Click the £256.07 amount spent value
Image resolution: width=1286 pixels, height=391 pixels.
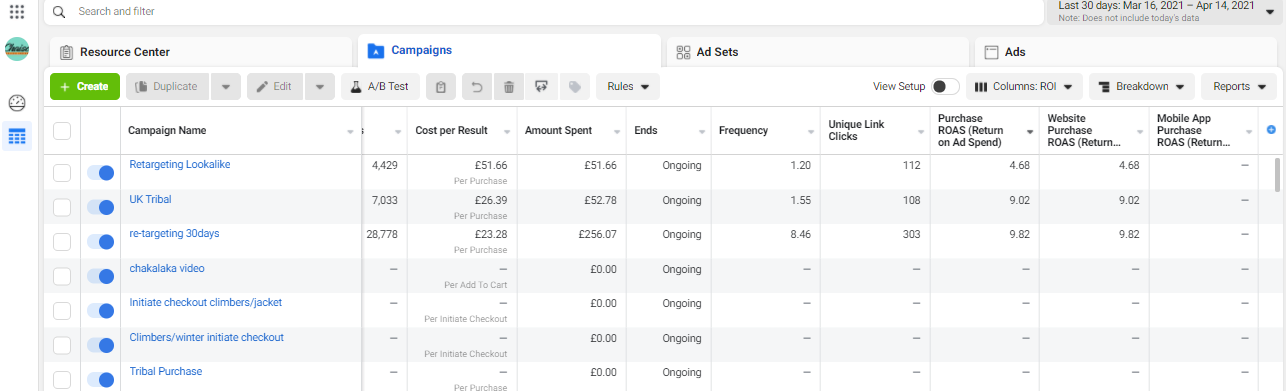coord(598,234)
